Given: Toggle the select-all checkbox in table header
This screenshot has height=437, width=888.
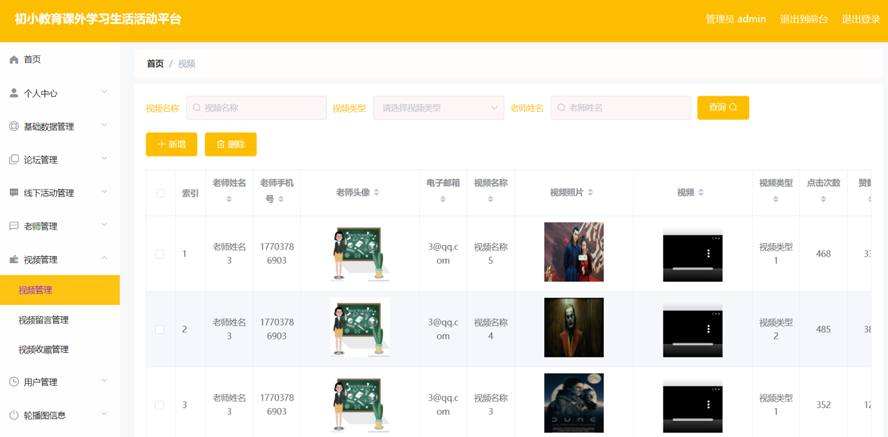Looking at the screenshot, I should 160,192.
